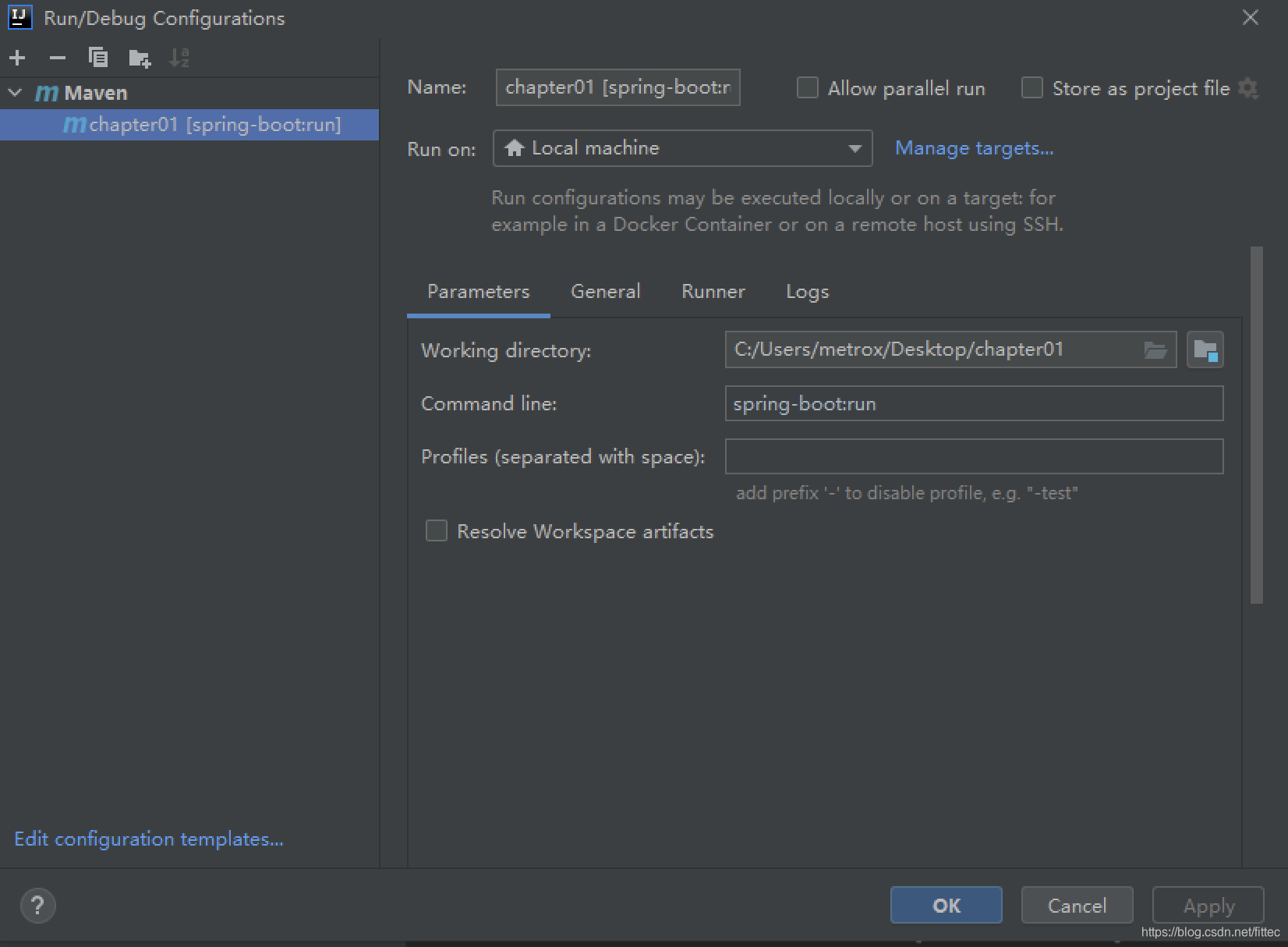1288x947 pixels.
Task: Open the Runner tab
Action: click(713, 292)
